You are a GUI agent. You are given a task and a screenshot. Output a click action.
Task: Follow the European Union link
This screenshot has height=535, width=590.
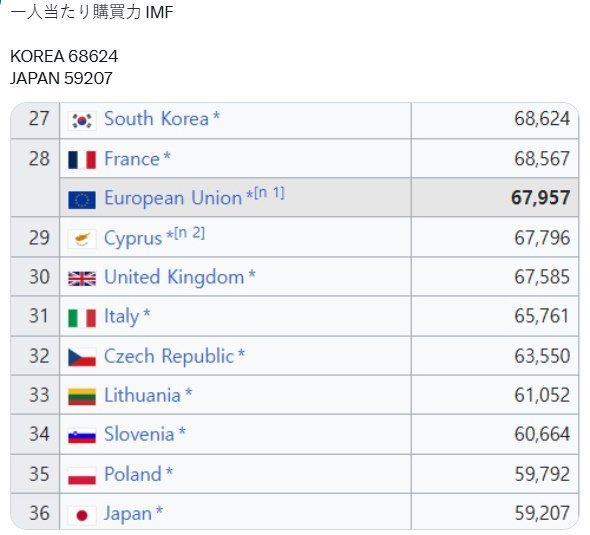click(173, 198)
